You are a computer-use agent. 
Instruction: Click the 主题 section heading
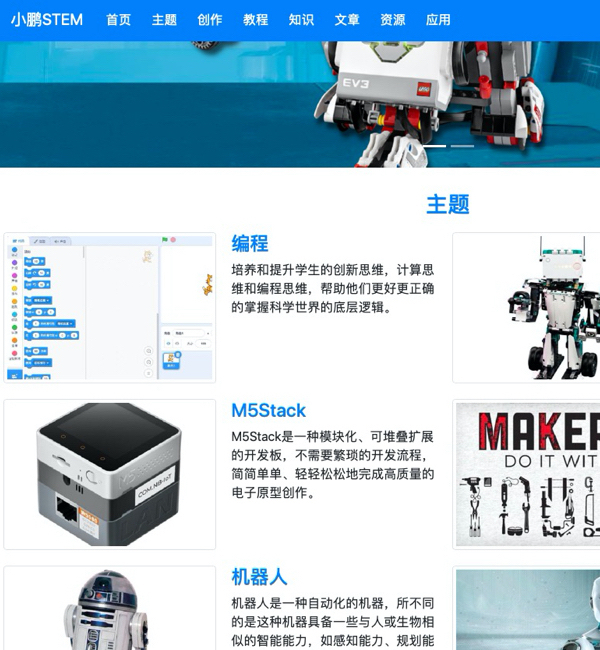pos(448,204)
